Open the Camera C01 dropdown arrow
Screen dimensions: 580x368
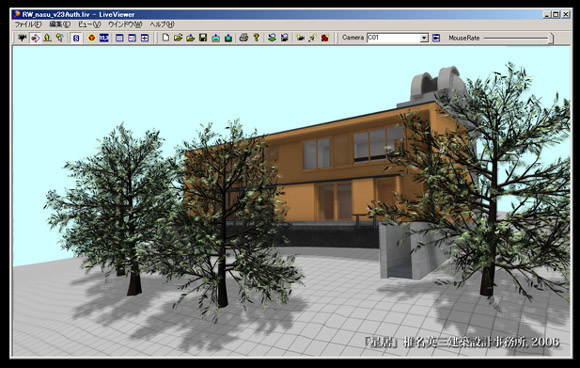(x=424, y=38)
